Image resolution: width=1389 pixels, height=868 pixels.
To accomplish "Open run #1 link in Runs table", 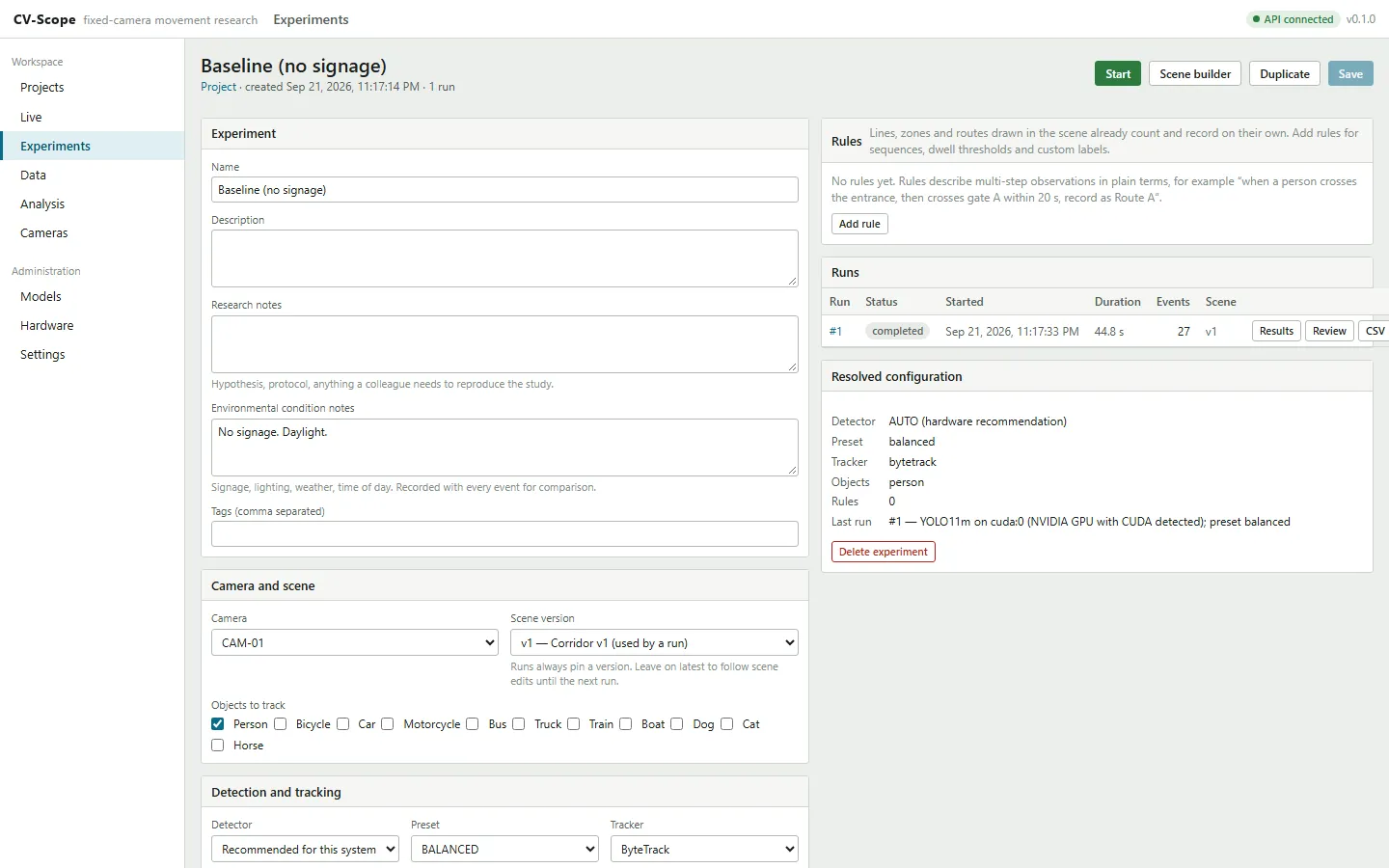I will click(x=835, y=331).
